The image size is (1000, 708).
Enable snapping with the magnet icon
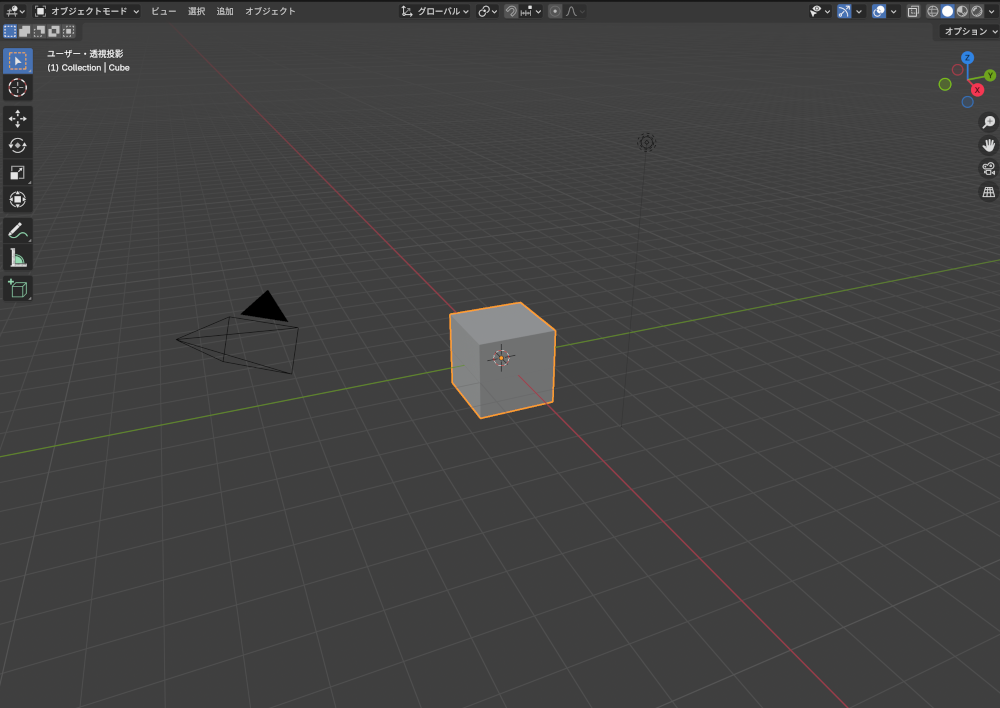tap(509, 11)
